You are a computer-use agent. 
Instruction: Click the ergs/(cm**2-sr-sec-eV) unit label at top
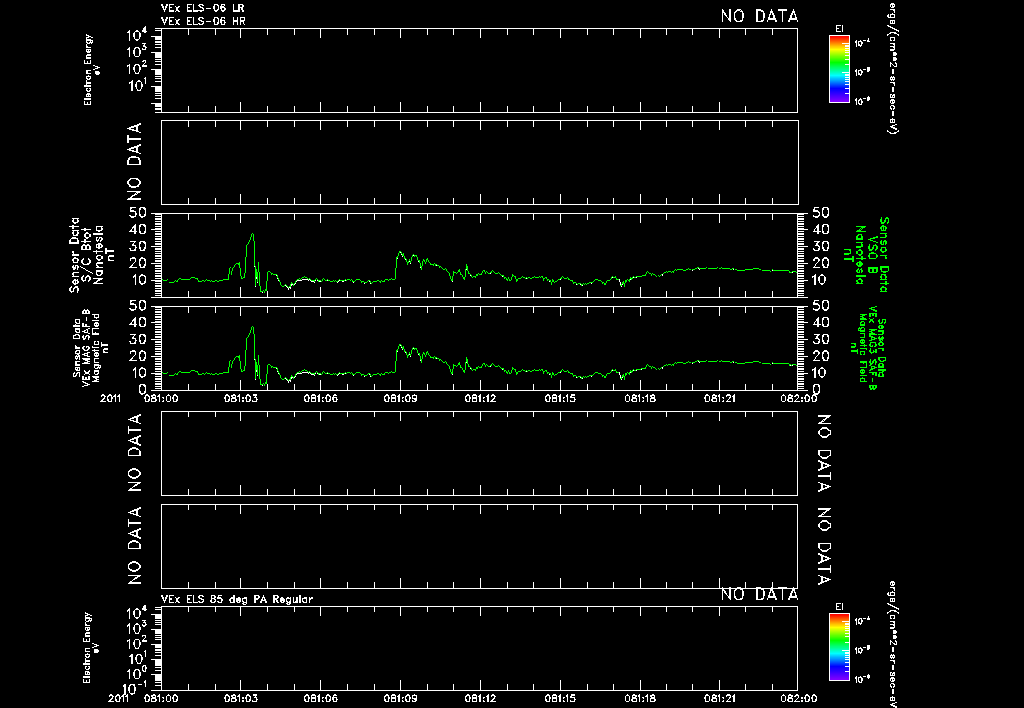tap(893, 68)
